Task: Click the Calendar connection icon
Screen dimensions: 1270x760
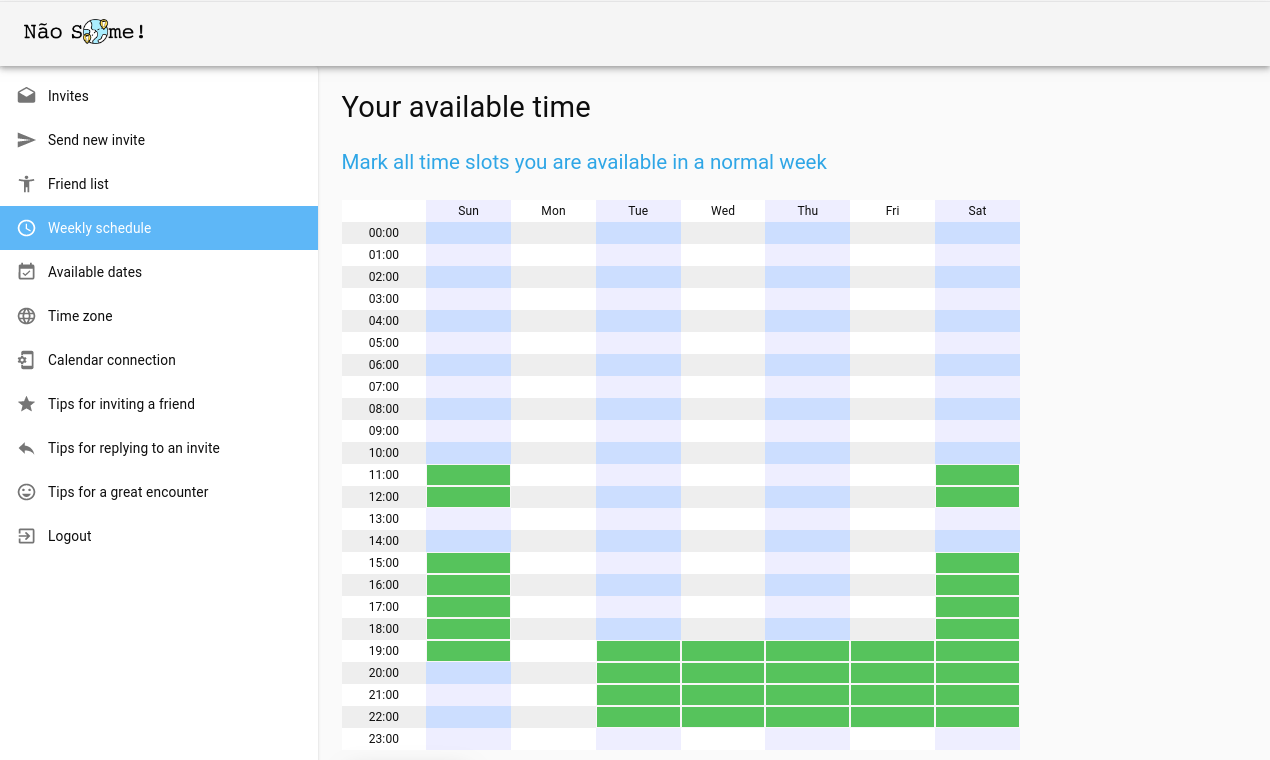Action: point(27,360)
